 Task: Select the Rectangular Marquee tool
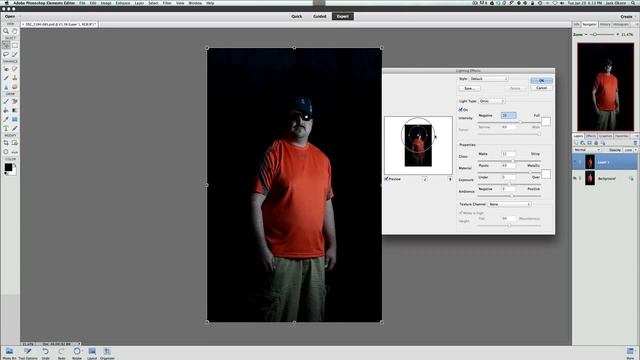click(x=15, y=45)
